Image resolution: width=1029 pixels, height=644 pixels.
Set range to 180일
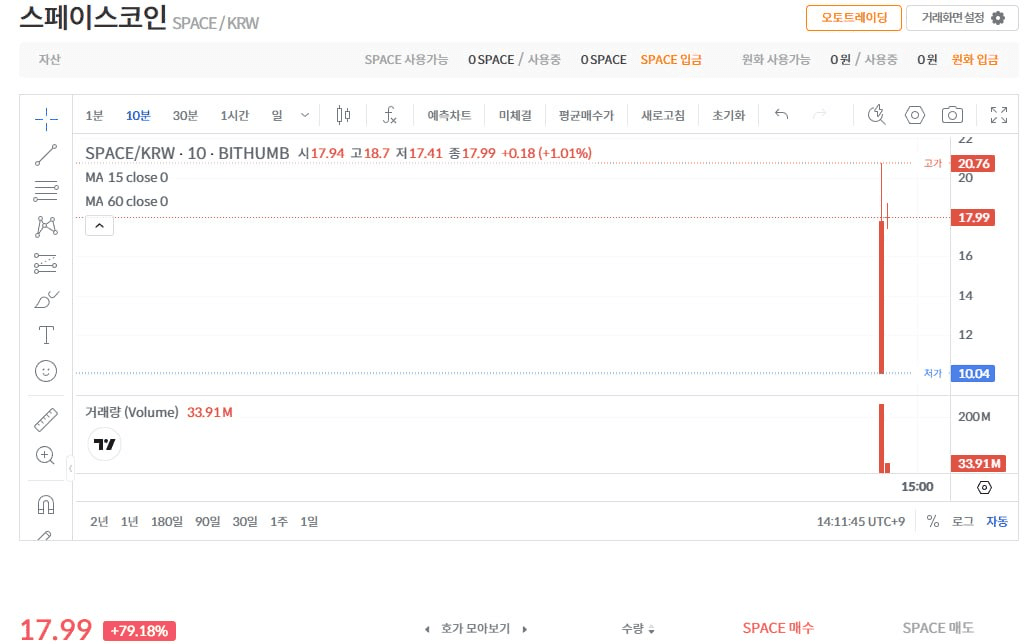pyautogui.click(x=167, y=521)
